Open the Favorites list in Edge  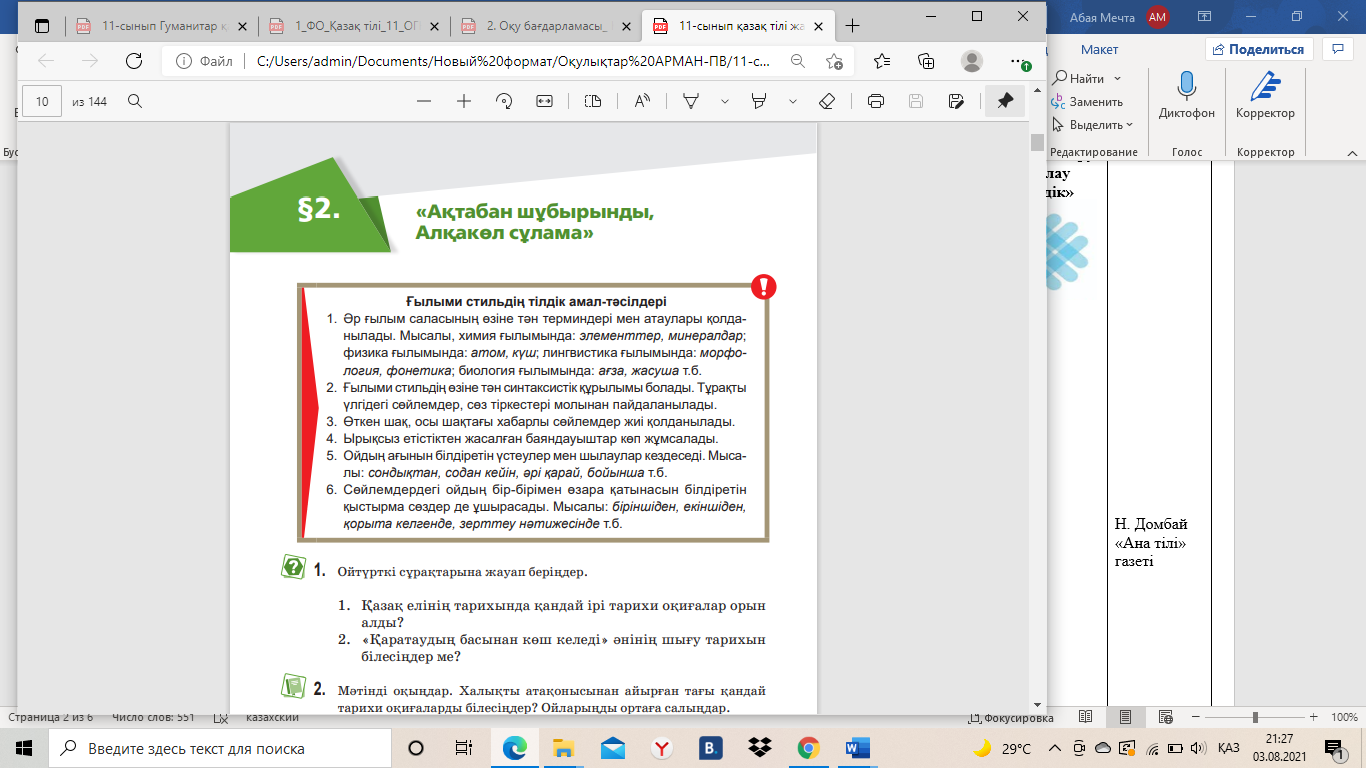point(882,61)
